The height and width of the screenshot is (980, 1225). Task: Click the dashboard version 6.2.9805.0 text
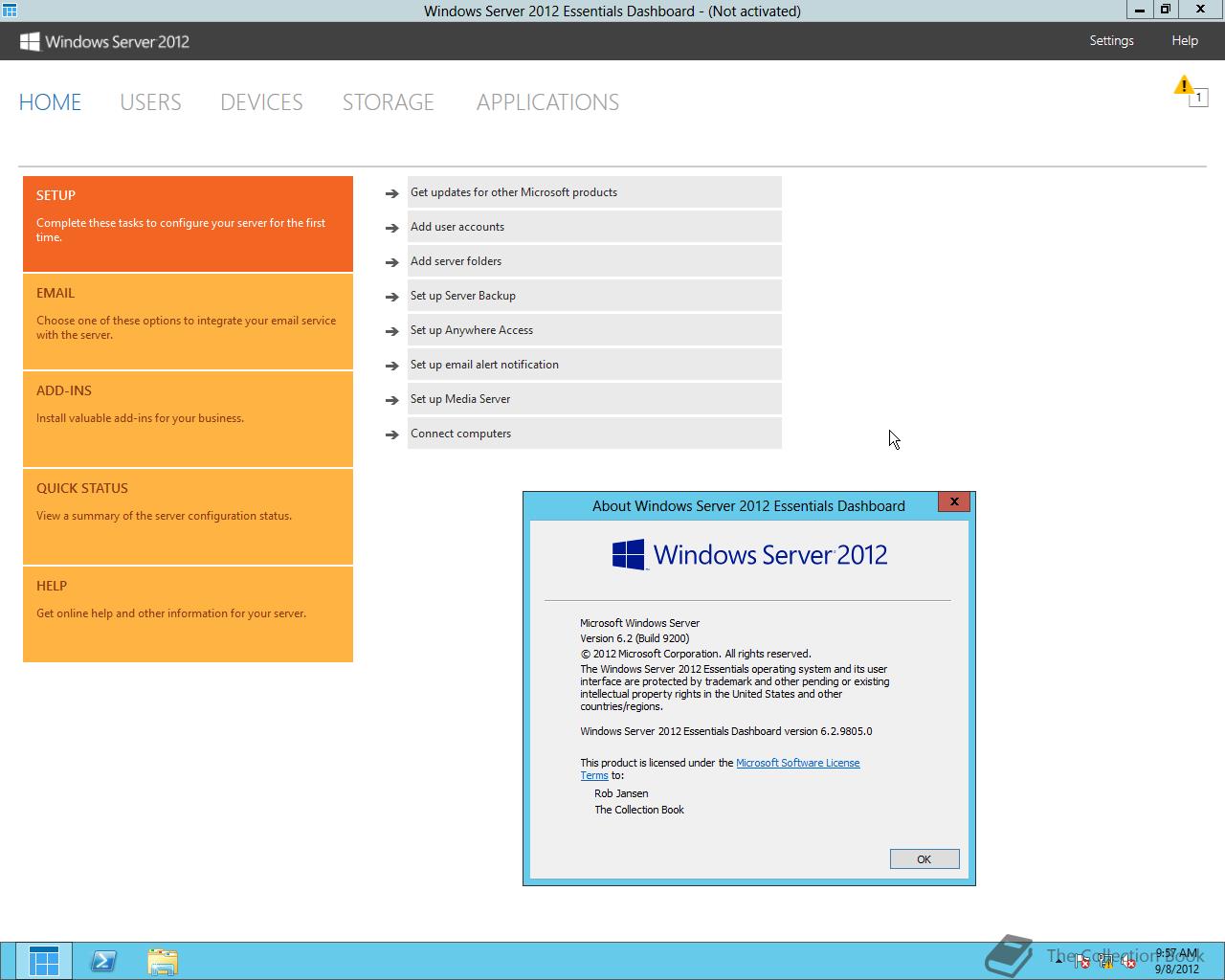pyautogui.click(x=726, y=731)
